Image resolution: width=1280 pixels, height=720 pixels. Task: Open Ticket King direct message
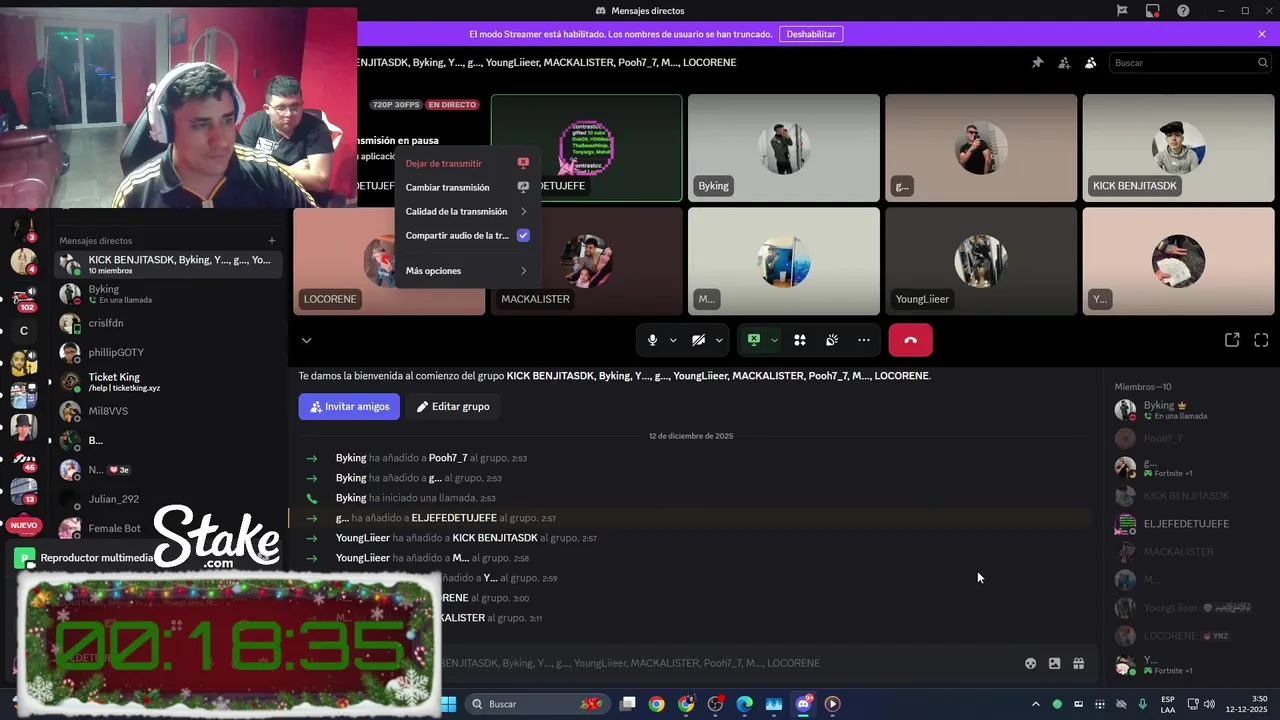tap(168, 382)
